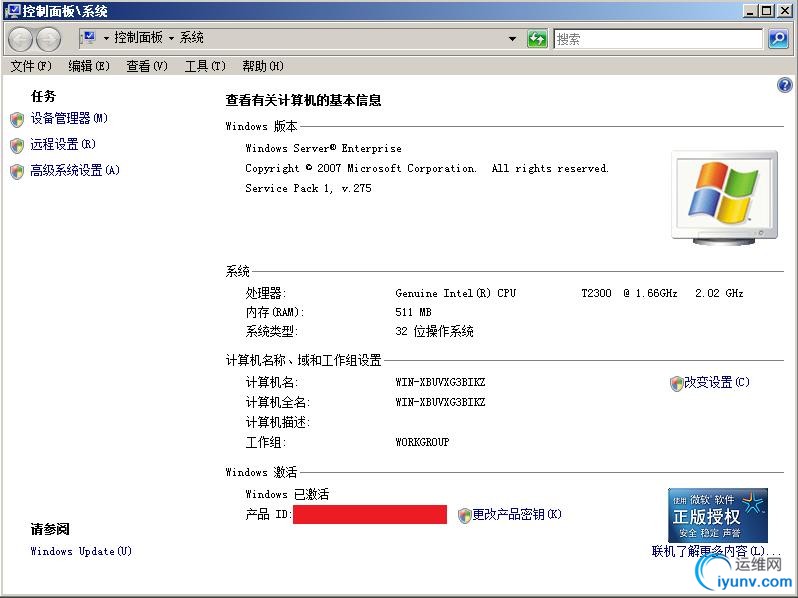
Task: Go back with the Back arrow button
Action: pos(21,39)
